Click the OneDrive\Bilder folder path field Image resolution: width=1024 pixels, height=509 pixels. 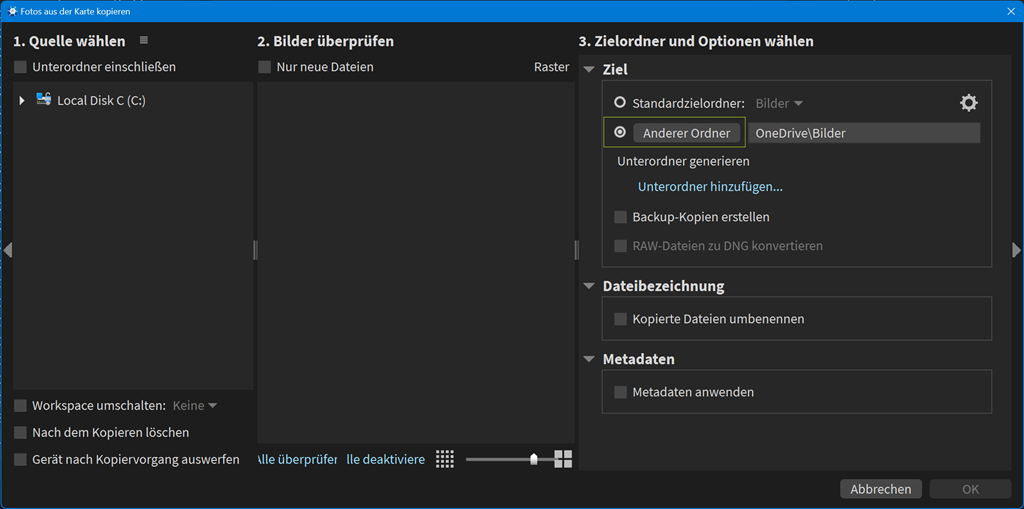864,133
